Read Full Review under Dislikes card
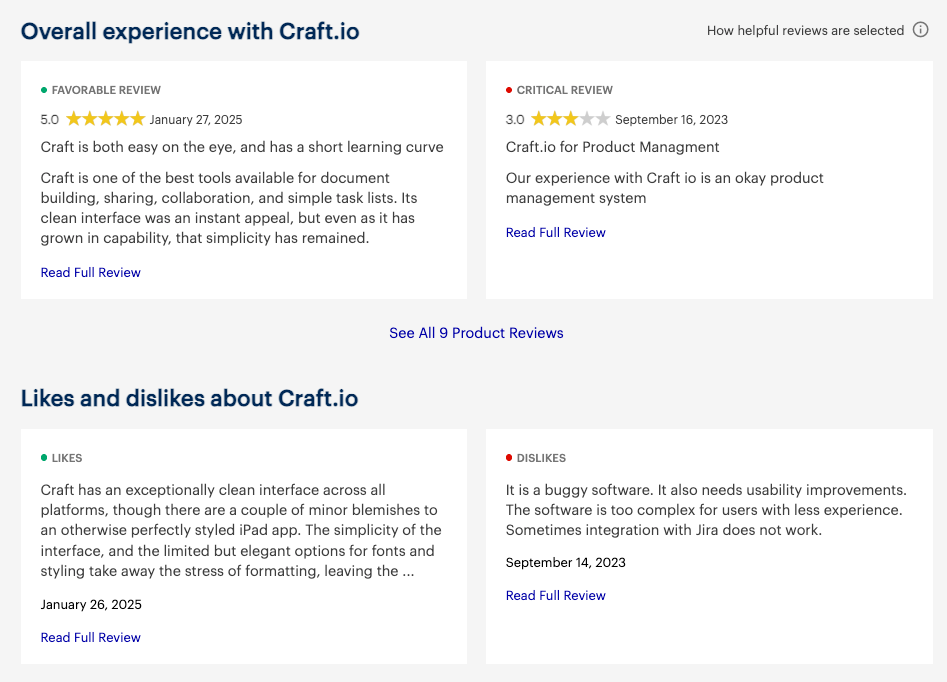 click(x=556, y=596)
